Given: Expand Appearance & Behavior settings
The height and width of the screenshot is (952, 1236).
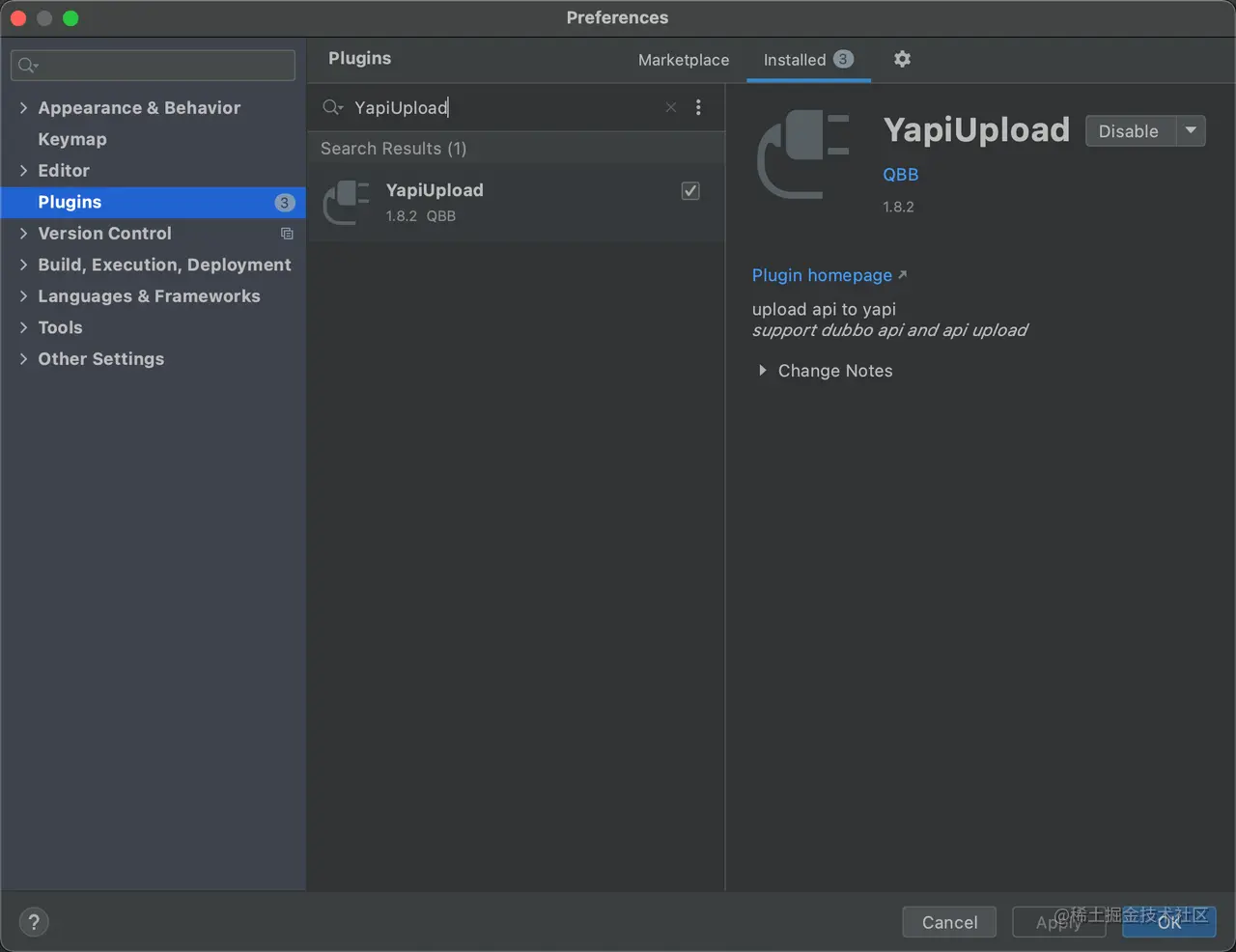Looking at the screenshot, I should pos(23,108).
